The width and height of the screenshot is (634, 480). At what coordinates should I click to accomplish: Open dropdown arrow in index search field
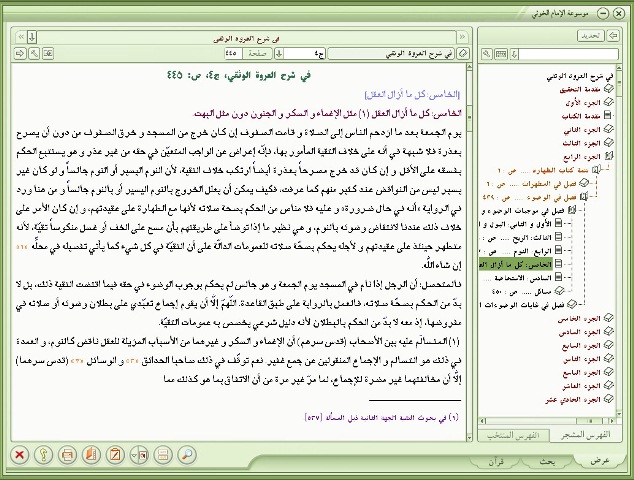(x=514, y=54)
